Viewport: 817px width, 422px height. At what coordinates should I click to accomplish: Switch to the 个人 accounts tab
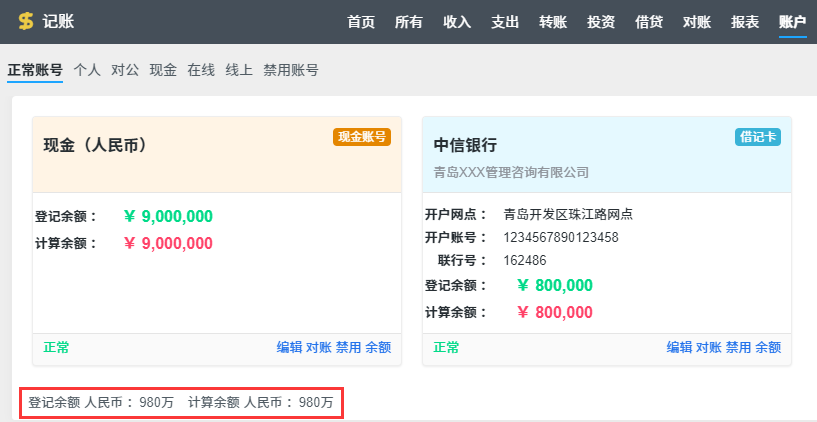(x=87, y=70)
